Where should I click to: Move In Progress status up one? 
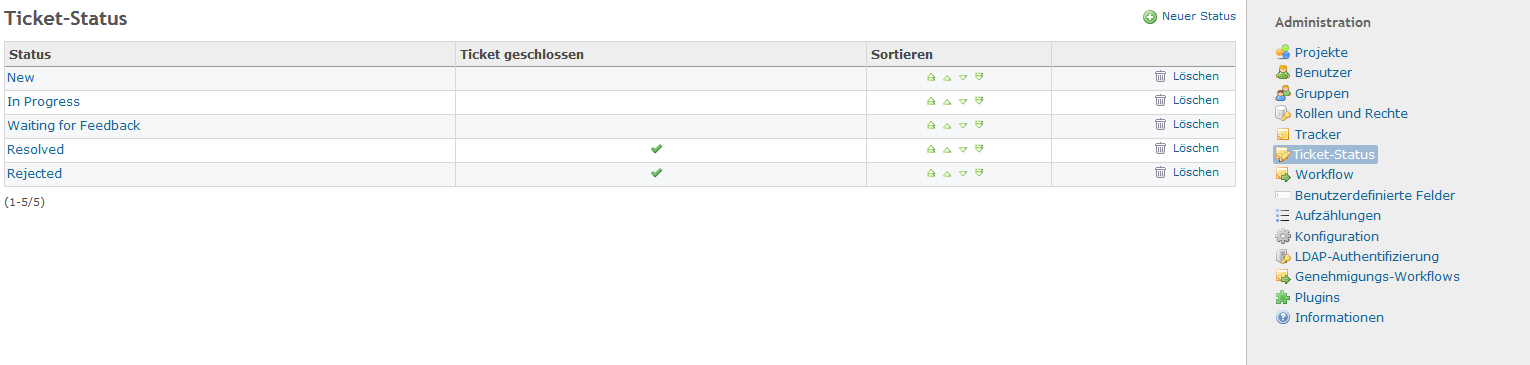click(946, 101)
